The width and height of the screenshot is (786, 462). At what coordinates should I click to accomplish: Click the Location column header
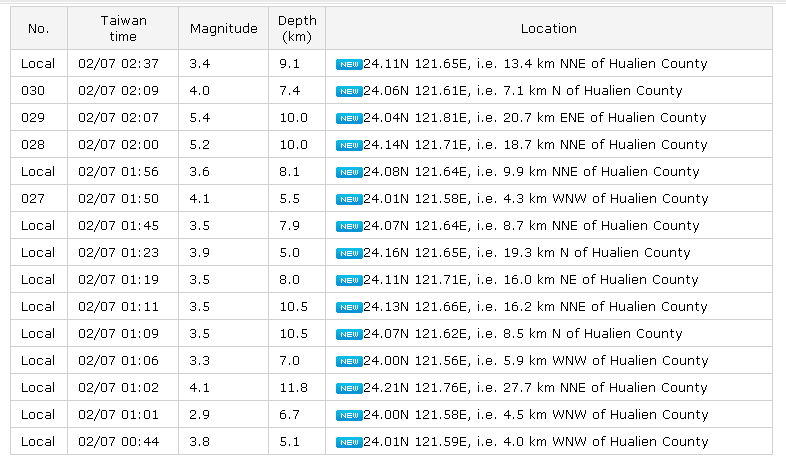point(549,29)
